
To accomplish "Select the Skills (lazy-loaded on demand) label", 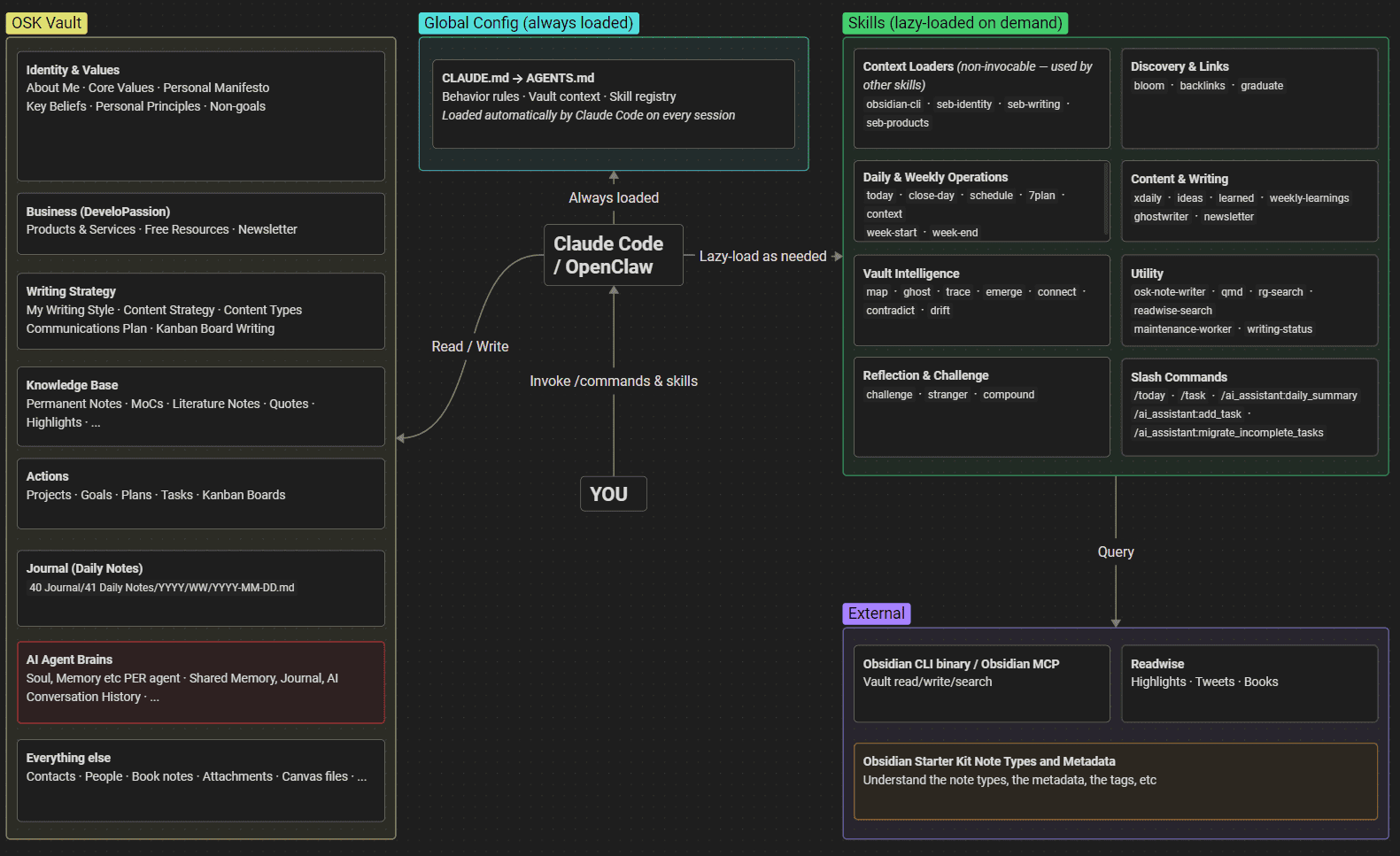I will tap(955, 23).
